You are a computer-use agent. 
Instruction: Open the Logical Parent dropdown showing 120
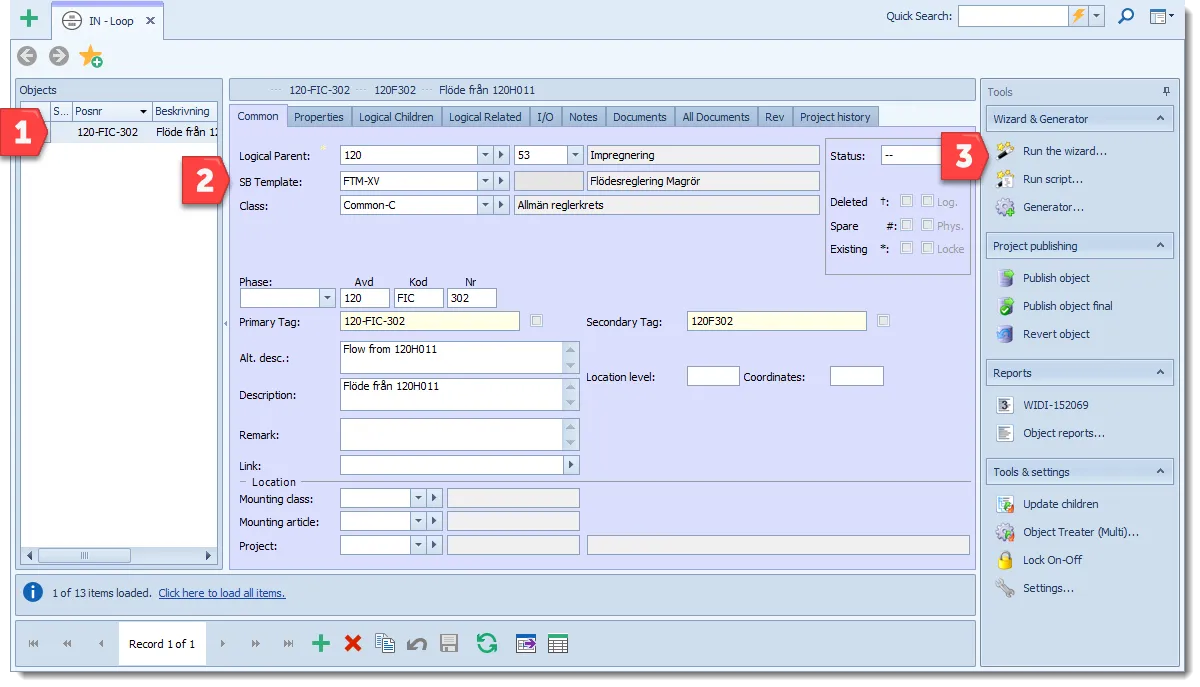485,155
